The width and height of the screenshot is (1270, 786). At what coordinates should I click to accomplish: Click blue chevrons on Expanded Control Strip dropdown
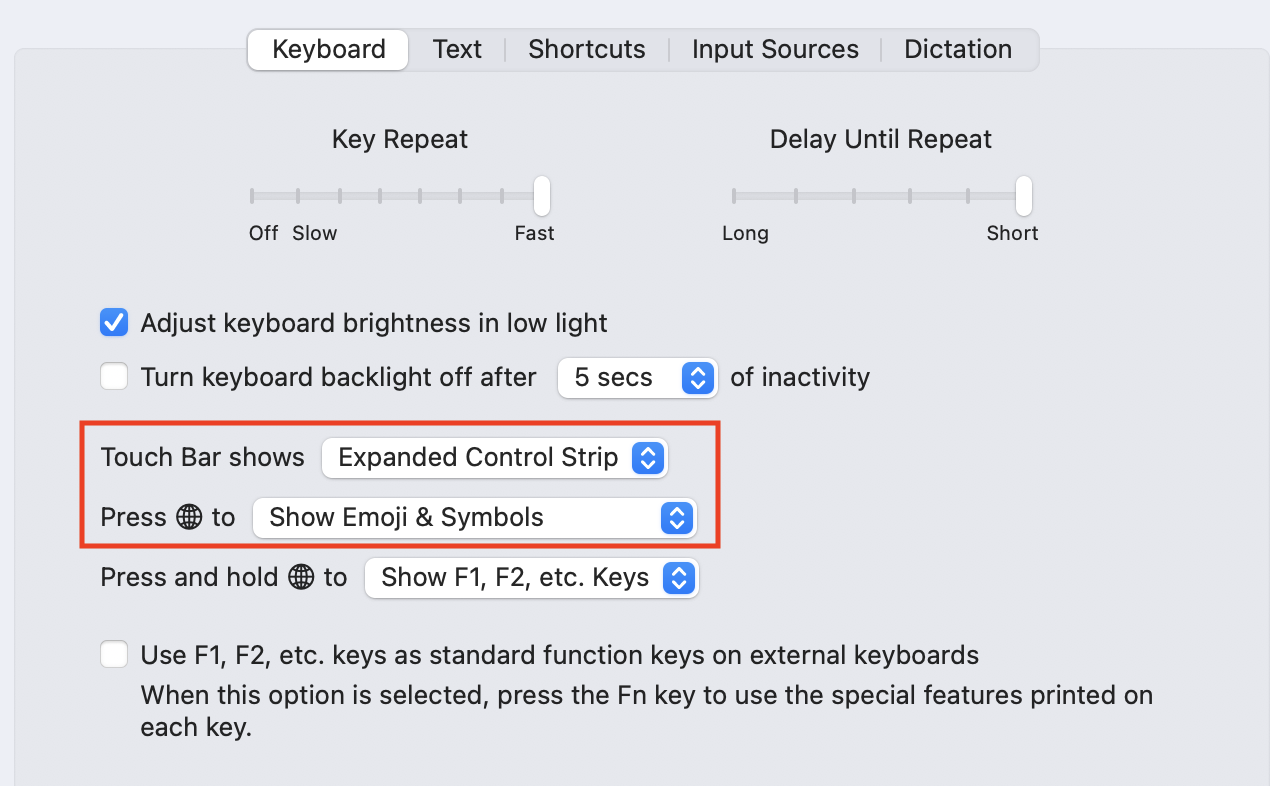(650, 457)
